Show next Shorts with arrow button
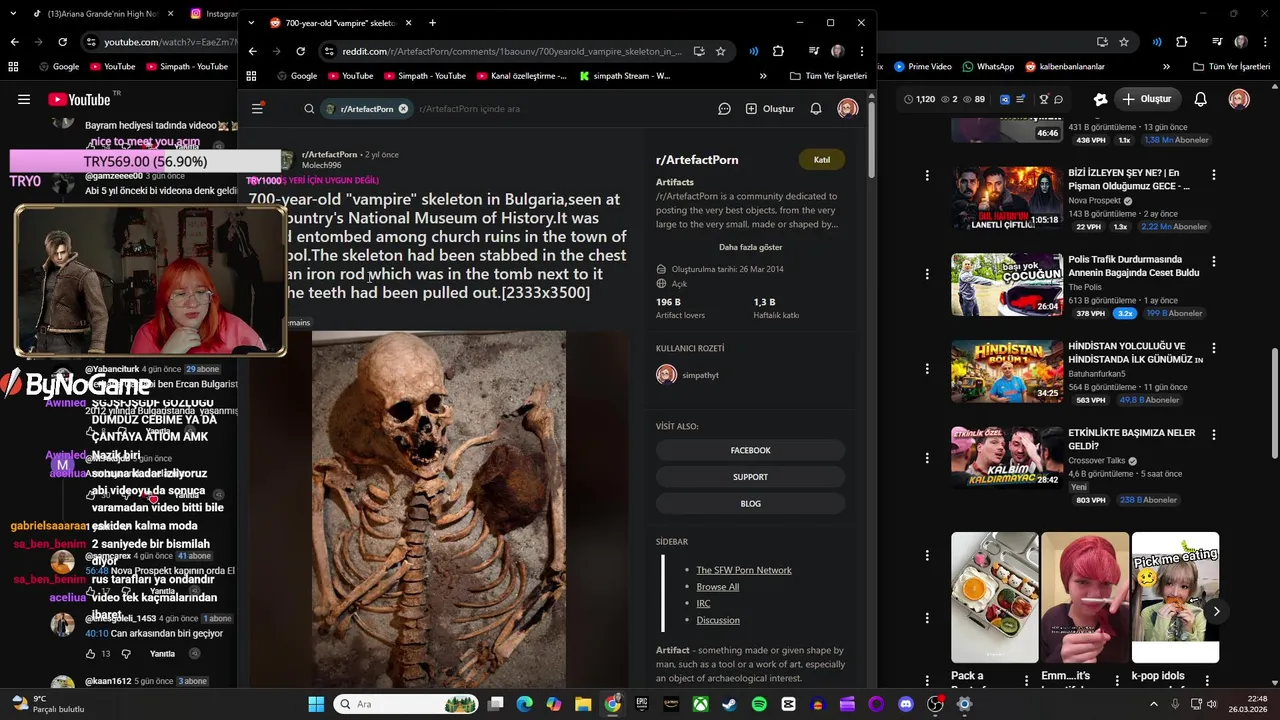 [1216, 611]
